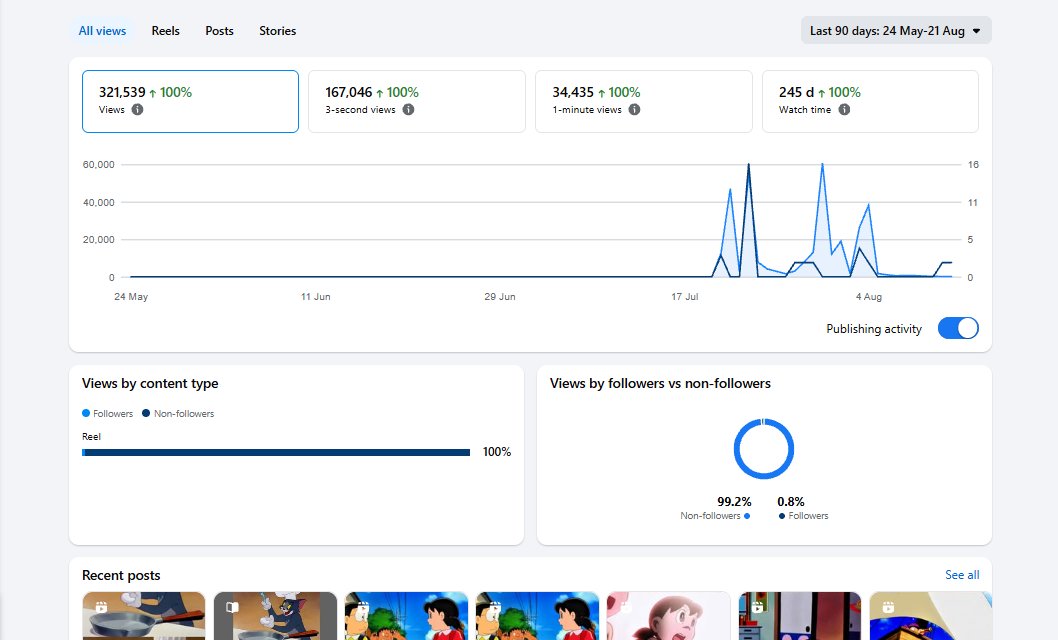Toggle the Publishing activity switch
Viewport: 1058px width, 640px height.
click(958, 328)
